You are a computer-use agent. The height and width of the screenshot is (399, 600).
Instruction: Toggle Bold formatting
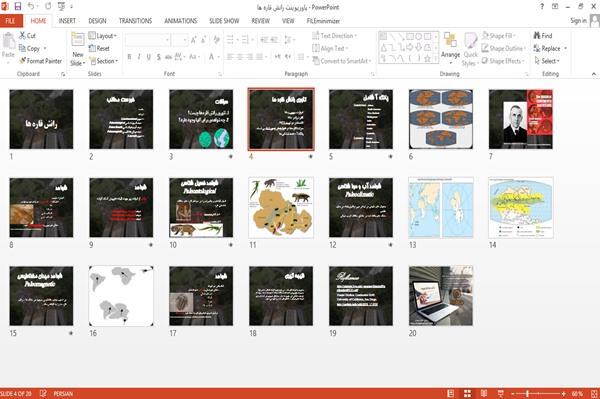pyautogui.click(x=129, y=57)
